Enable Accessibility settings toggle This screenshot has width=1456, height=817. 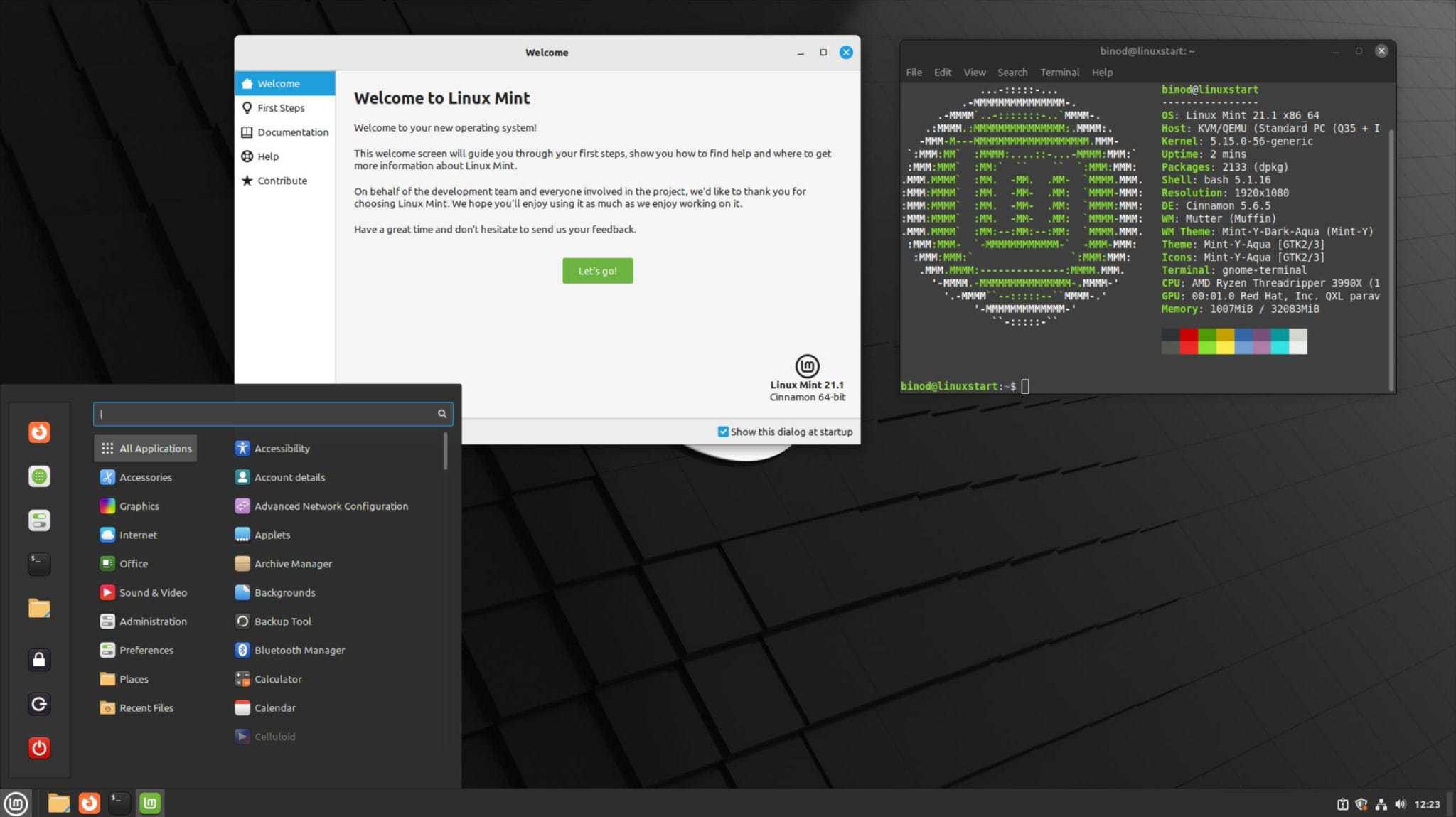coord(281,448)
